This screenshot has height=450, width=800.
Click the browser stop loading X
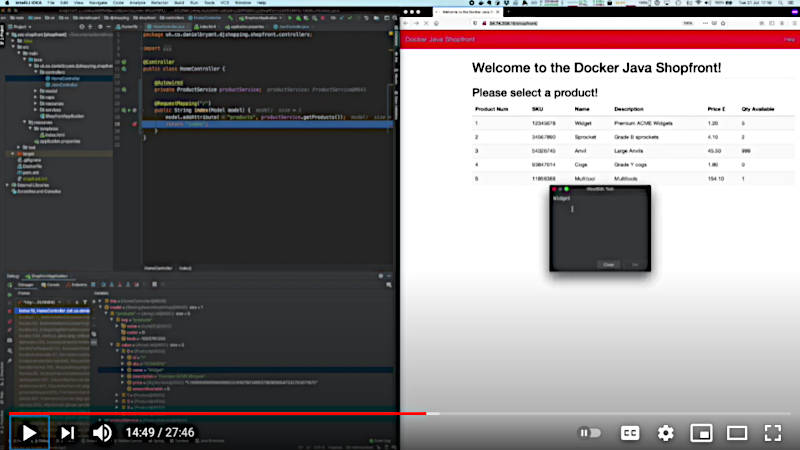427,23
